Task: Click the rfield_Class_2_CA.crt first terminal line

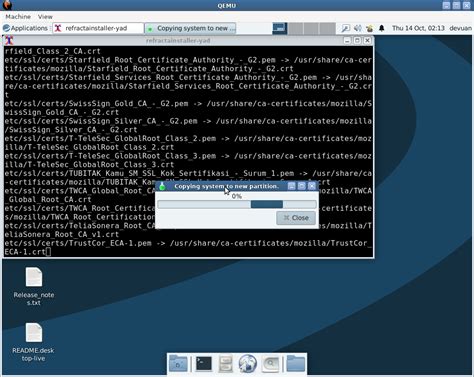Action: pos(53,51)
